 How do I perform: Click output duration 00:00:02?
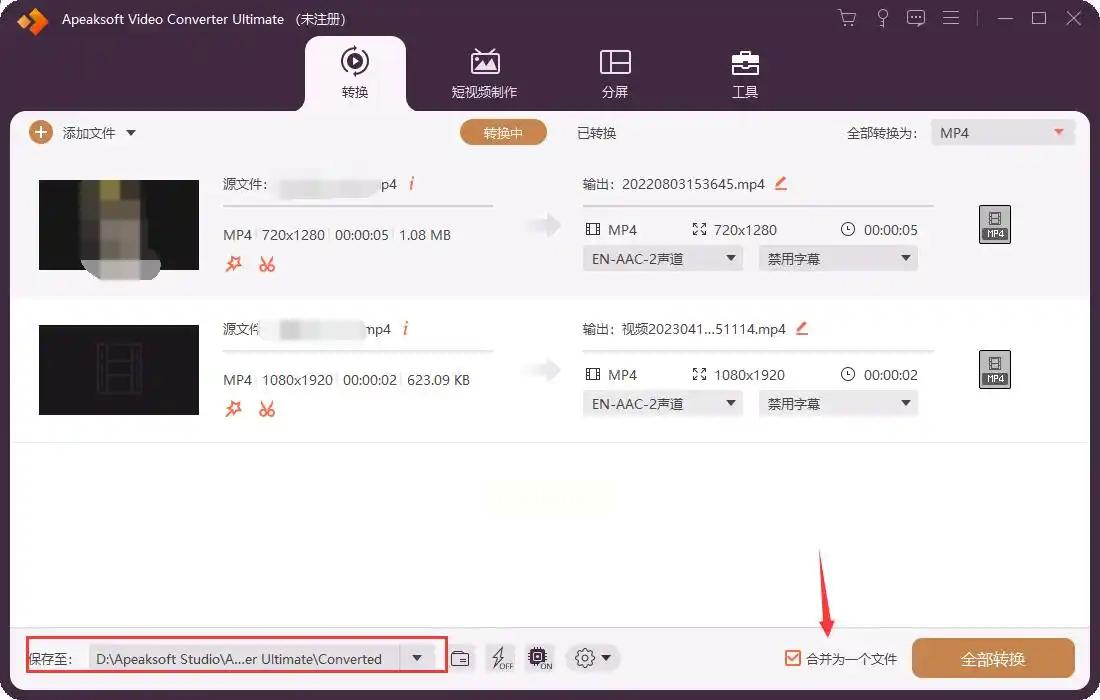890,375
